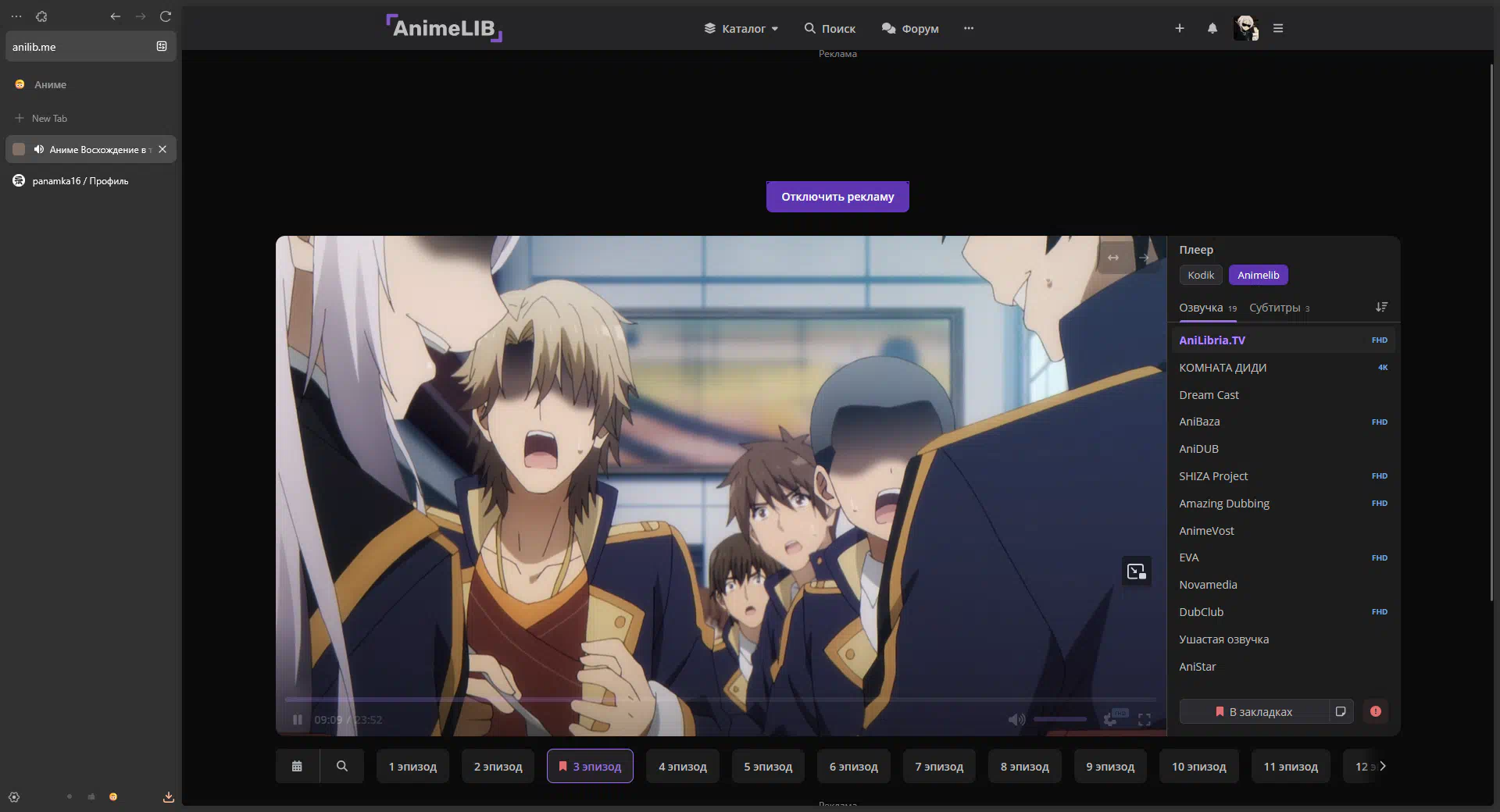
Task: Select the Kodik player
Action: click(x=1201, y=275)
